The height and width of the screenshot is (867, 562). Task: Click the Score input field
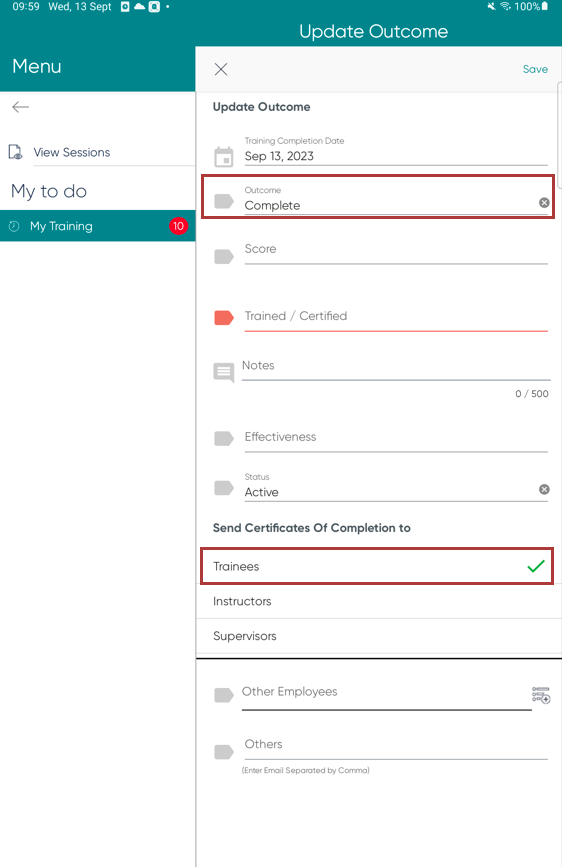click(x=396, y=252)
